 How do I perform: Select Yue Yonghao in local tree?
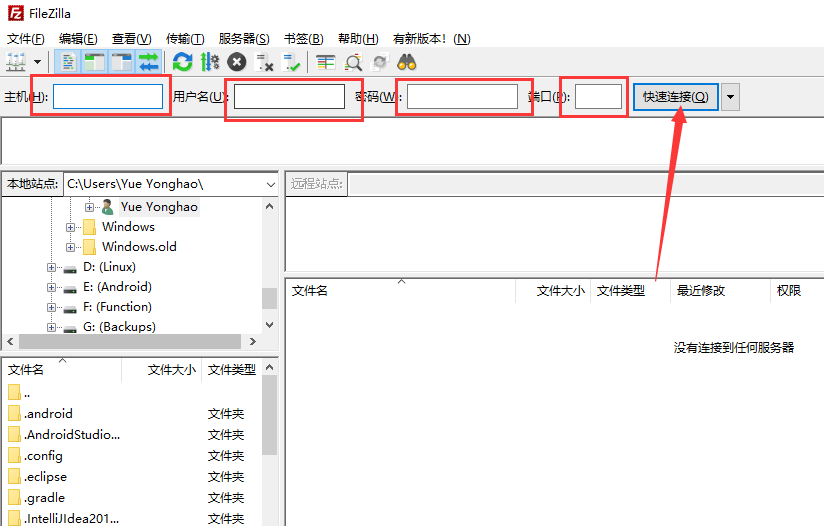click(x=159, y=207)
